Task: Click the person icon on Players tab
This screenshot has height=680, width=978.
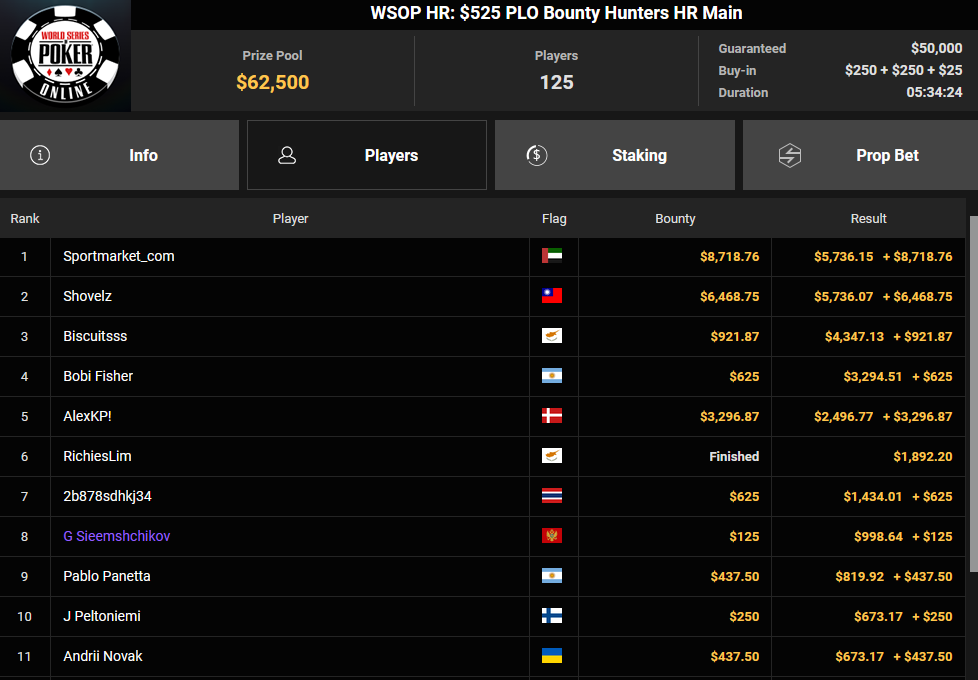Action: click(x=287, y=155)
